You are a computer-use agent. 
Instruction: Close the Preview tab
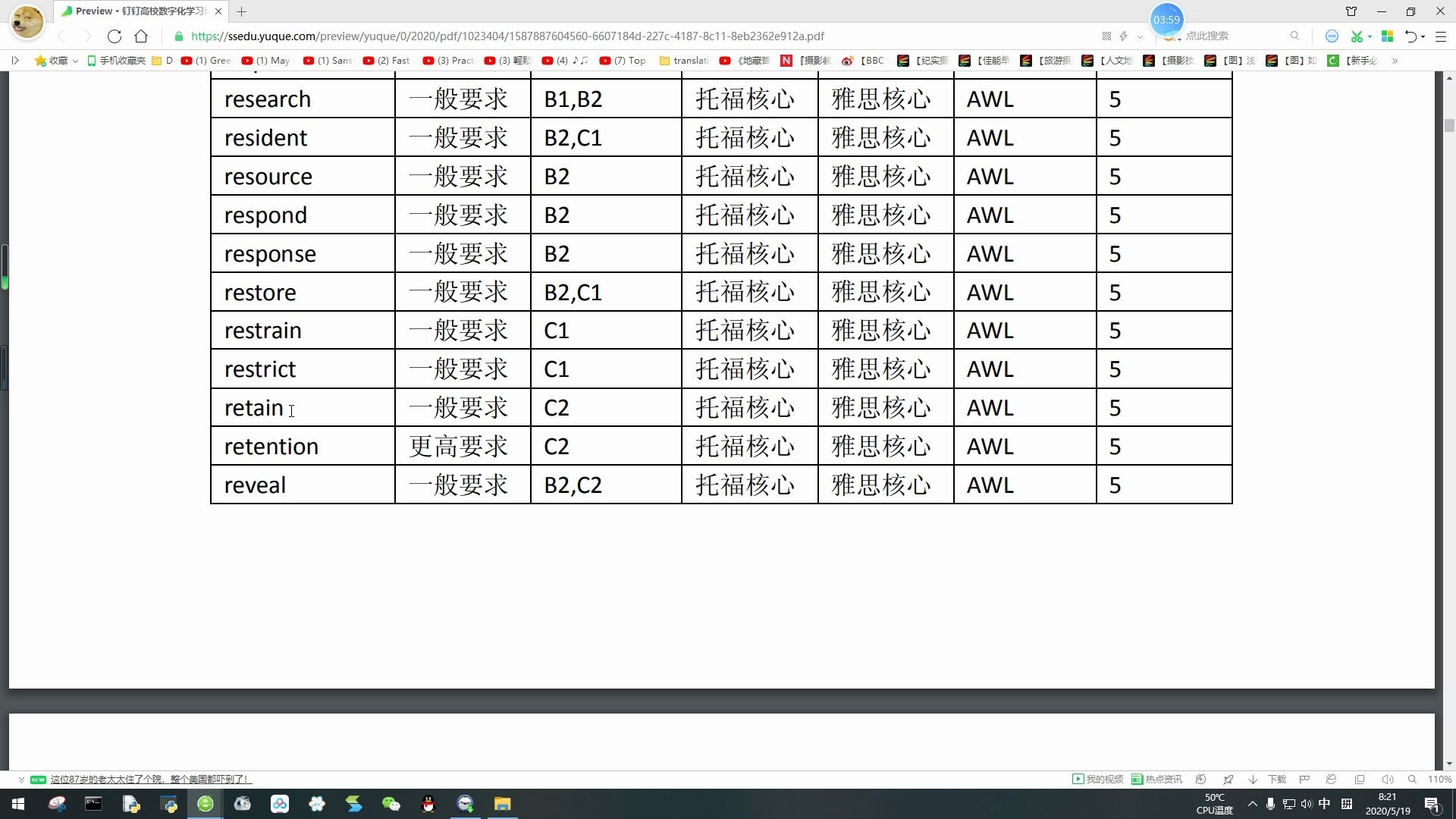coord(218,11)
